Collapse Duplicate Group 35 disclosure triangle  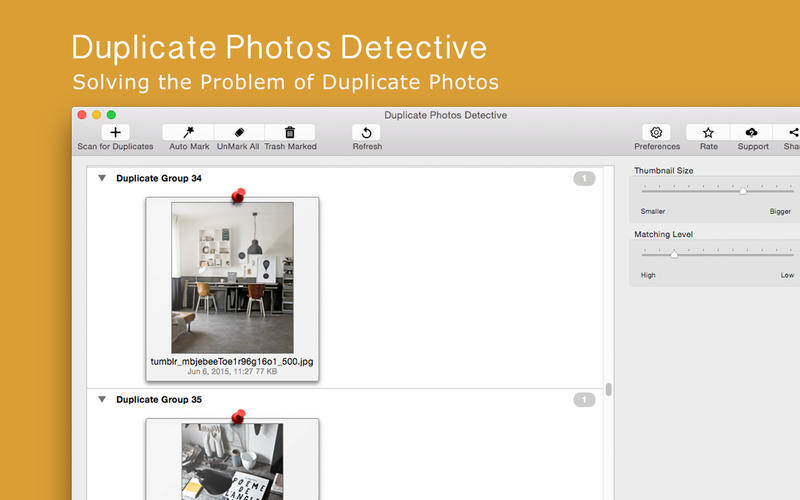click(x=102, y=399)
